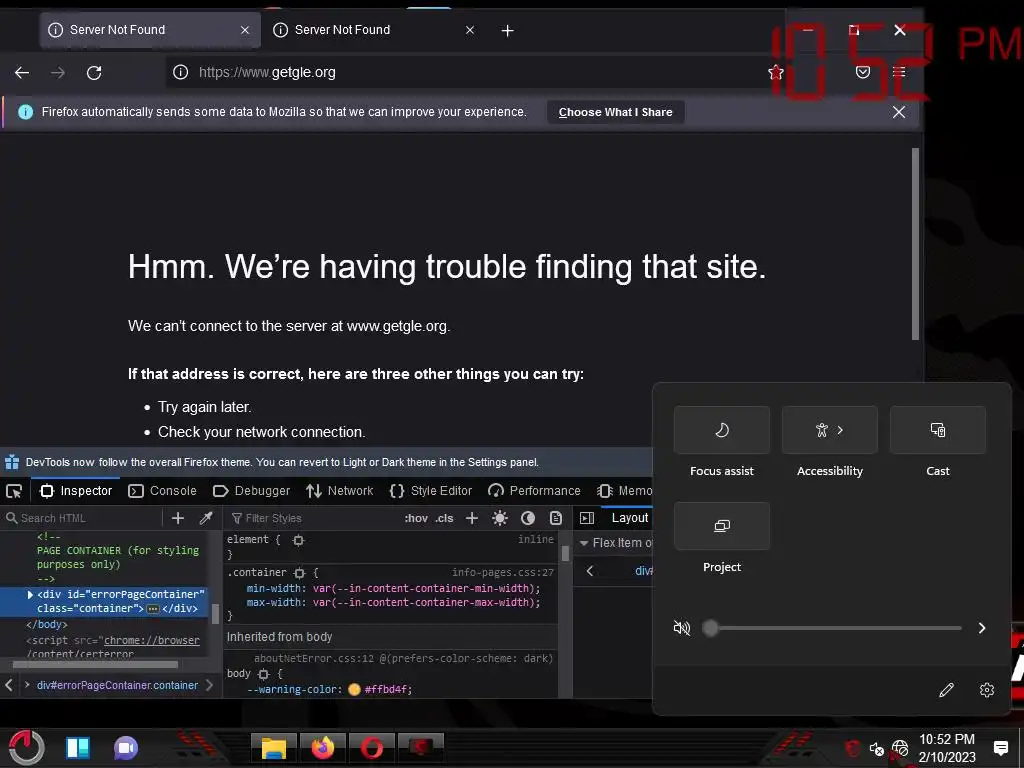Pick a color with the eyedropper

tap(206, 519)
